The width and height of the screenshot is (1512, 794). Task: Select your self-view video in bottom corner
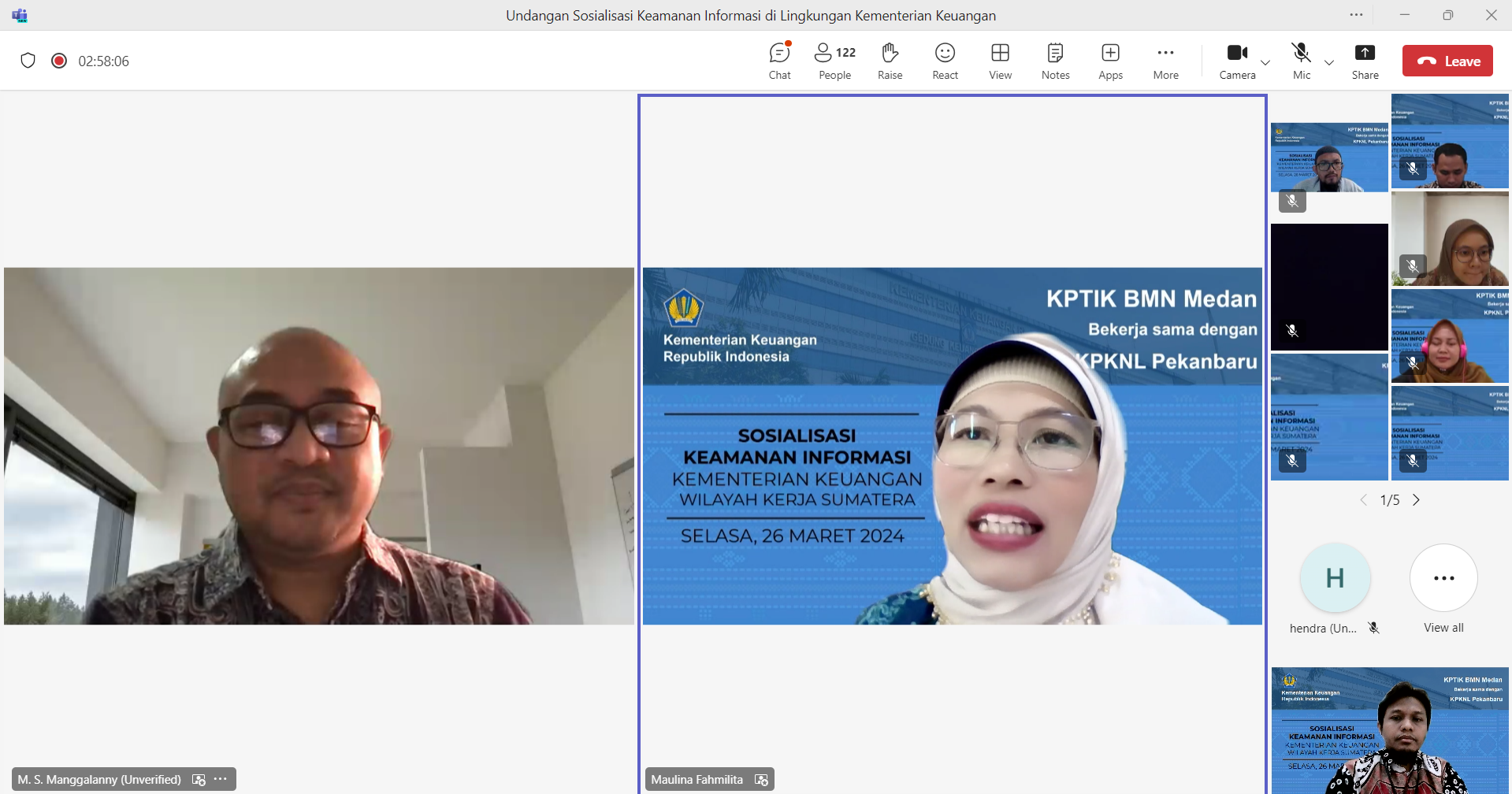pyautogui.click(x=1390, y=730)
